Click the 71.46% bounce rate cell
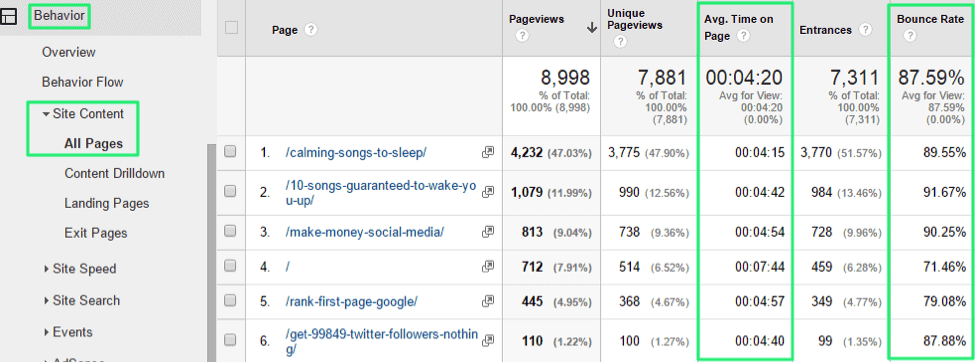The width and height of the screenshot is (975, 363). pos(944,267)
